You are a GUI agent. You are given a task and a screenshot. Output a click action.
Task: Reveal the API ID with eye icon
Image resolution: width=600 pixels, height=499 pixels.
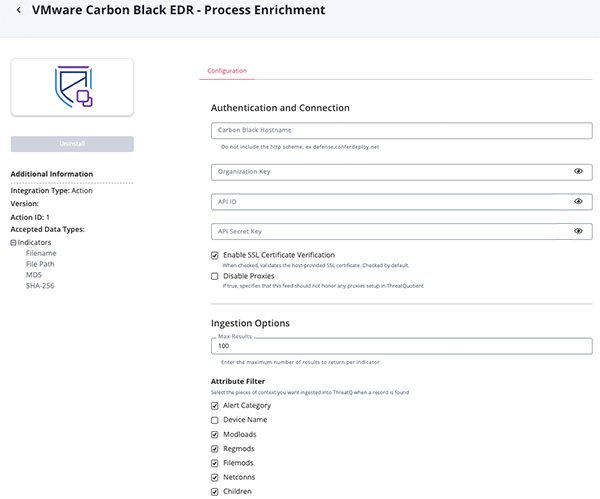click(578, 202)
